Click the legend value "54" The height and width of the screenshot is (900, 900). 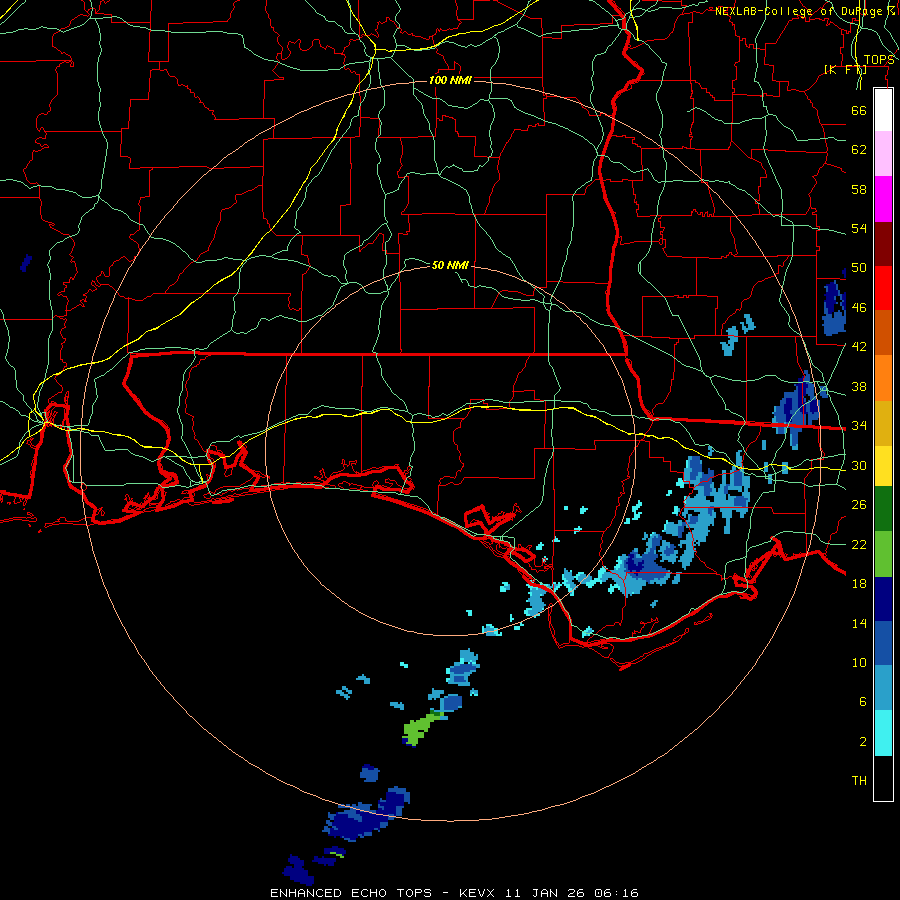859,228
